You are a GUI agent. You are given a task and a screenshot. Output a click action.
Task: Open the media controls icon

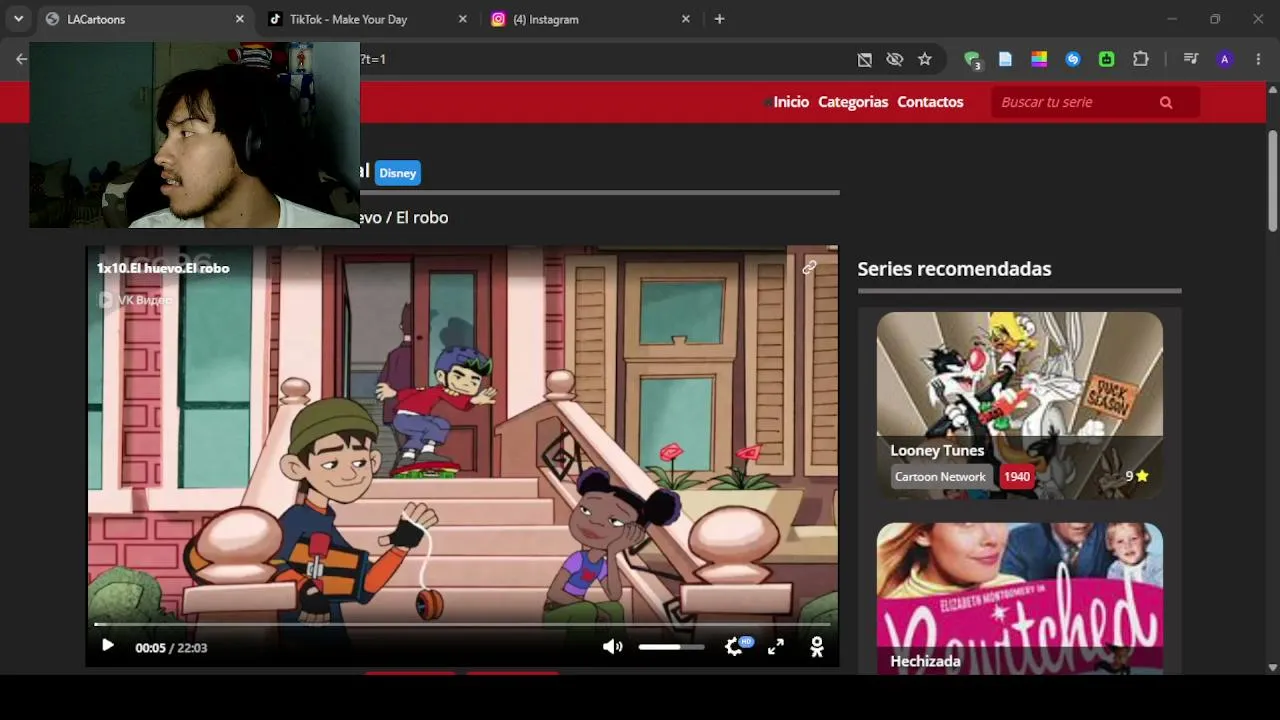1191,59
